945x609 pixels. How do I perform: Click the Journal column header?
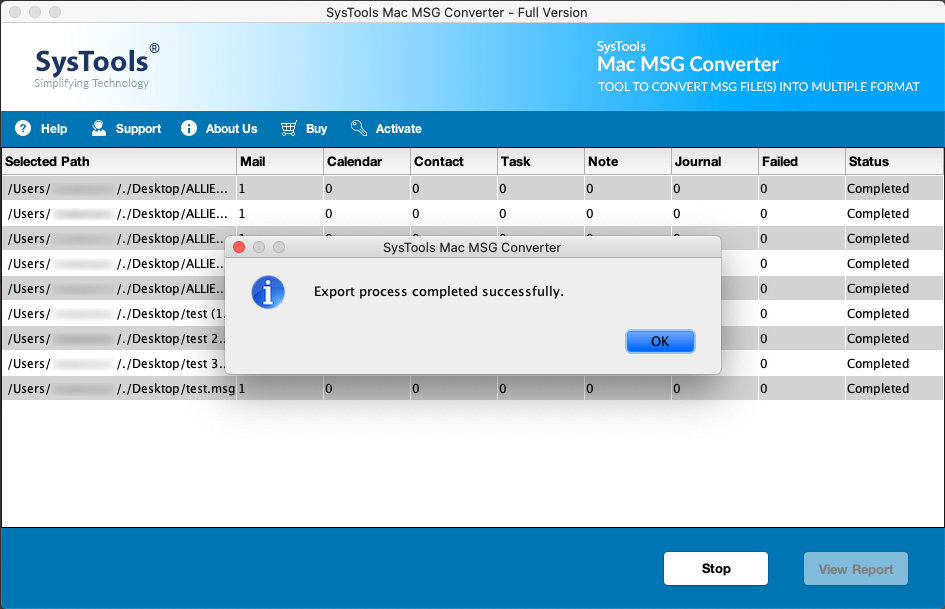(x=715, y=162)
